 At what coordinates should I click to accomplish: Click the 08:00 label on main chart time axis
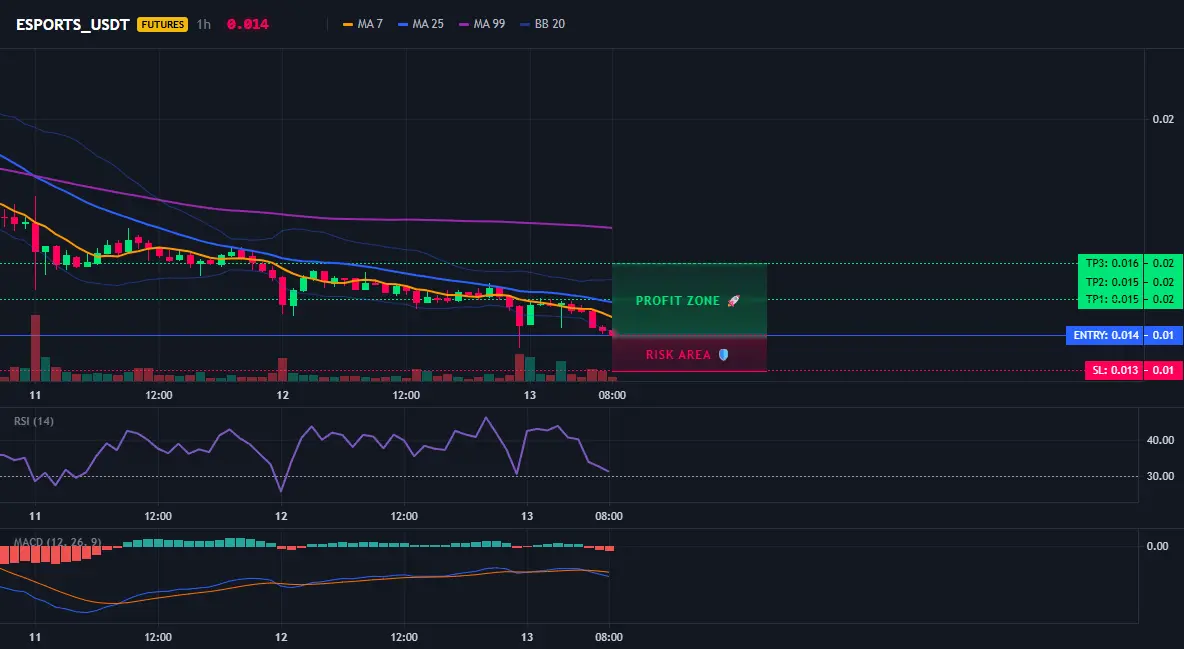(x=612, y=395)
